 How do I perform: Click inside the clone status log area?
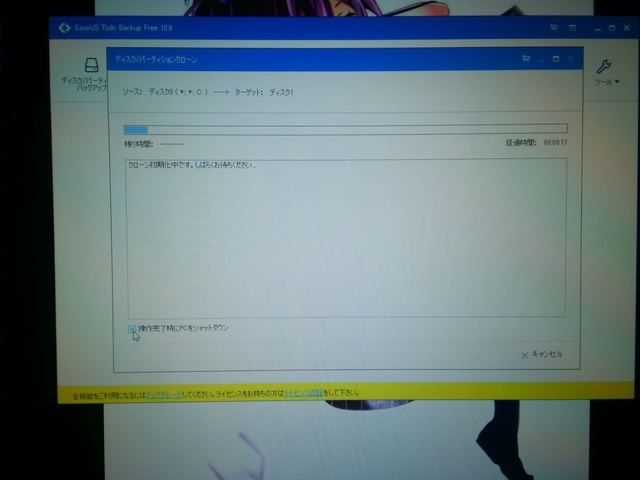point(345,237)
